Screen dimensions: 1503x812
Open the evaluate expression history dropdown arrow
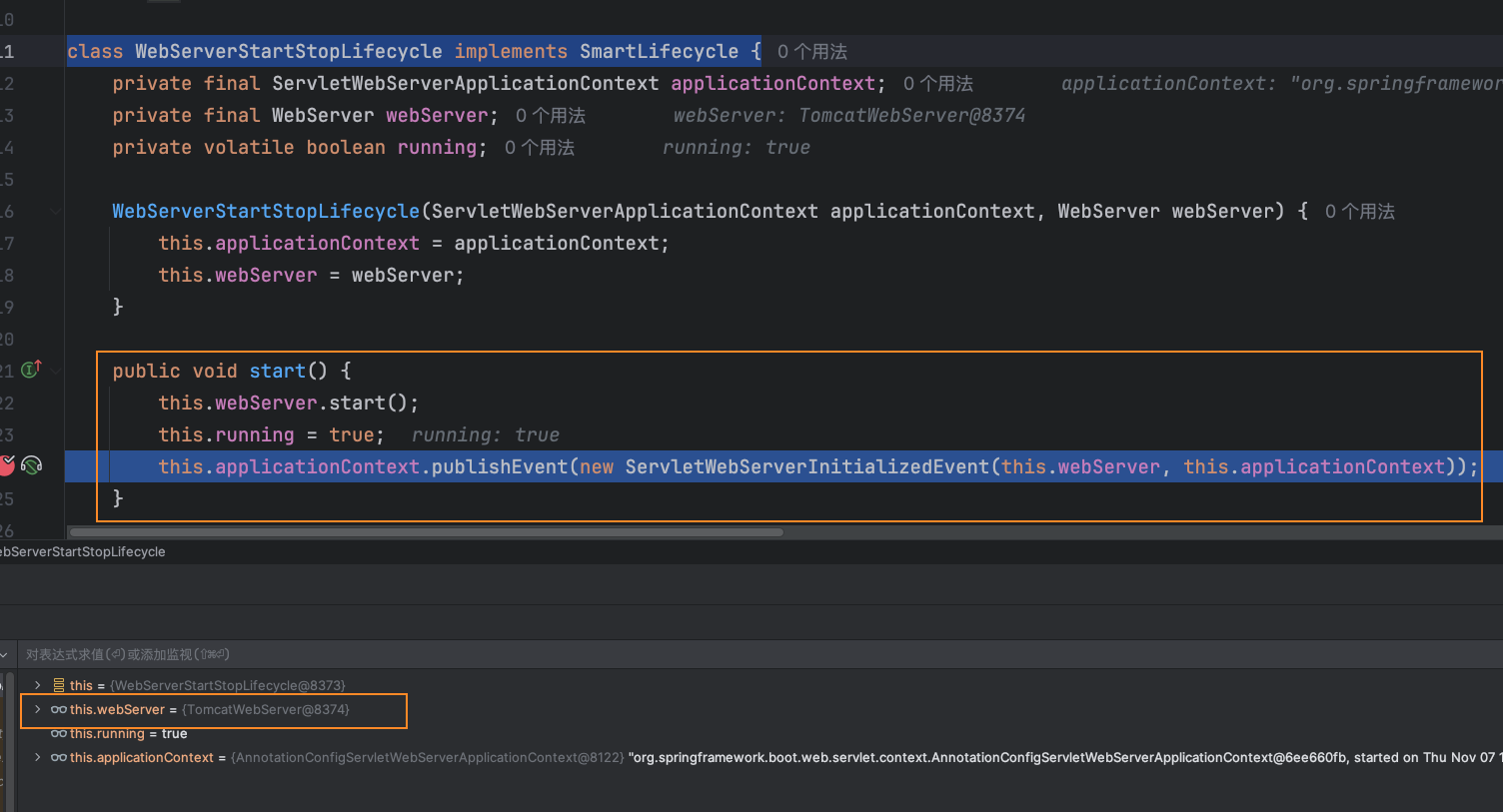coord(5,655)
